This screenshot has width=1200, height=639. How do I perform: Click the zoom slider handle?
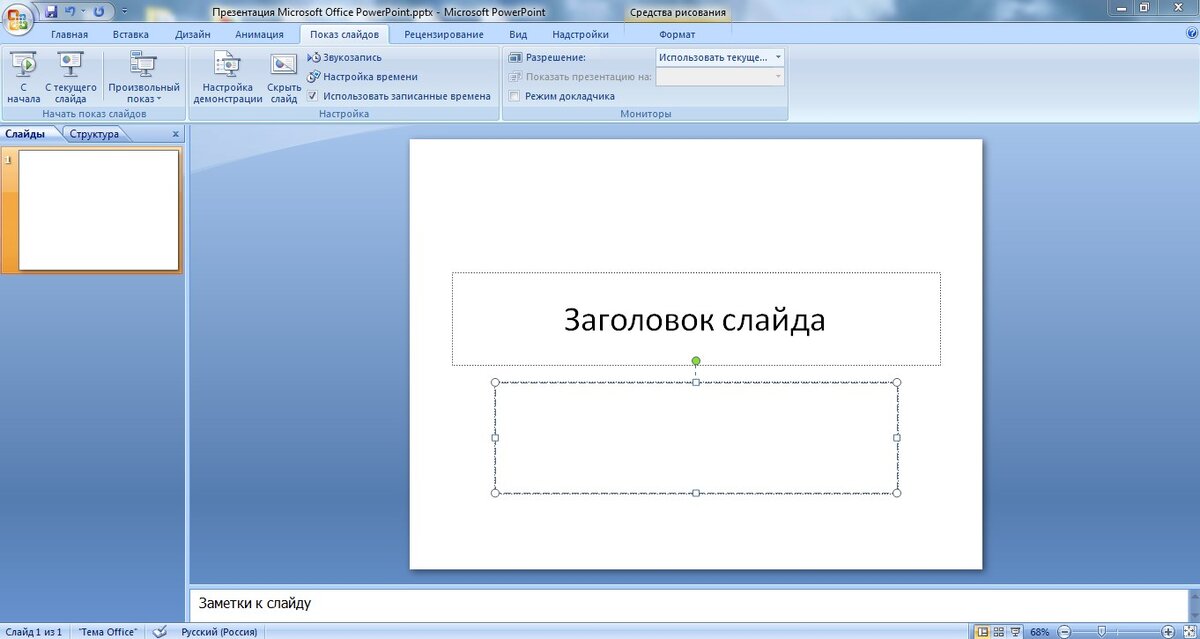pyautogui.click(x=1101, y=631)
